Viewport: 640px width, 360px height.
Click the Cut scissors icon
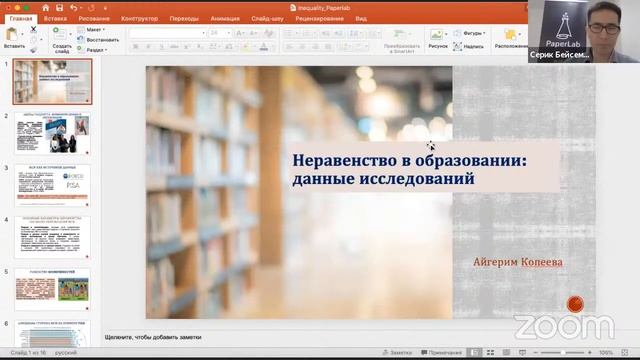[x=33, y=29]
